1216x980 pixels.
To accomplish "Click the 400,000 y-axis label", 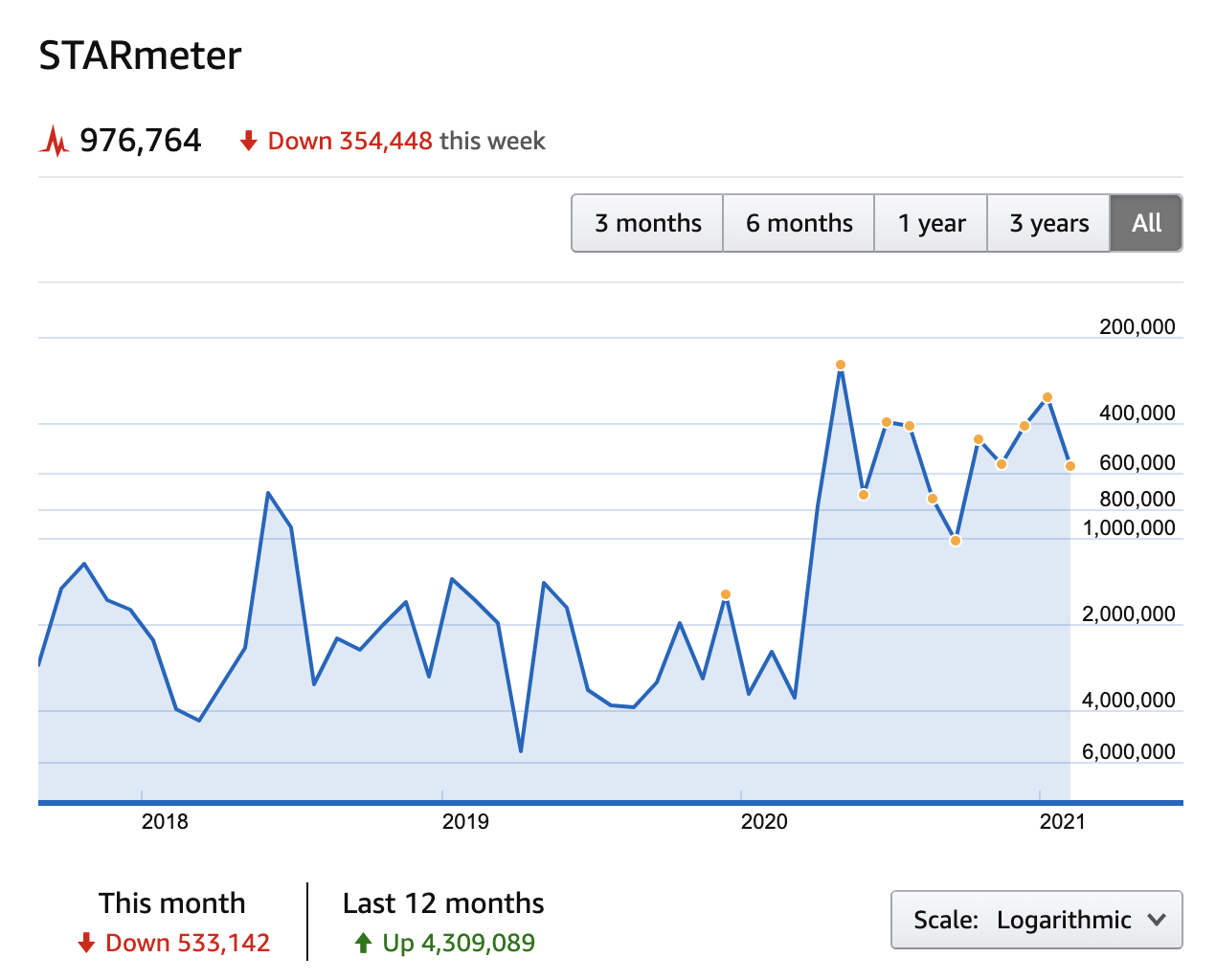I will click(1137, 413).
